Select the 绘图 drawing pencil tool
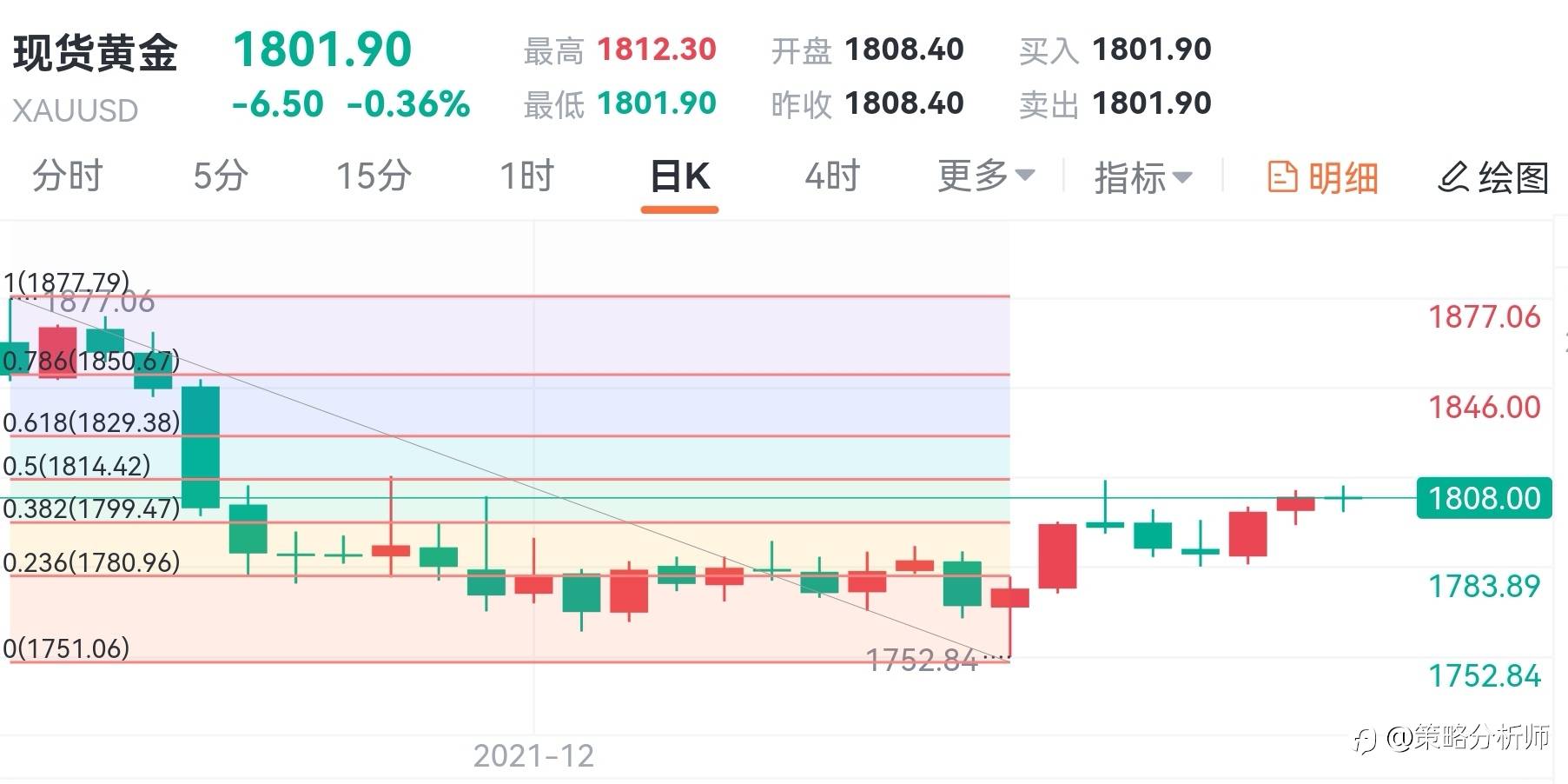Image resolution: width=1568 pixels, height=784 pixels. coord(1453,176)
